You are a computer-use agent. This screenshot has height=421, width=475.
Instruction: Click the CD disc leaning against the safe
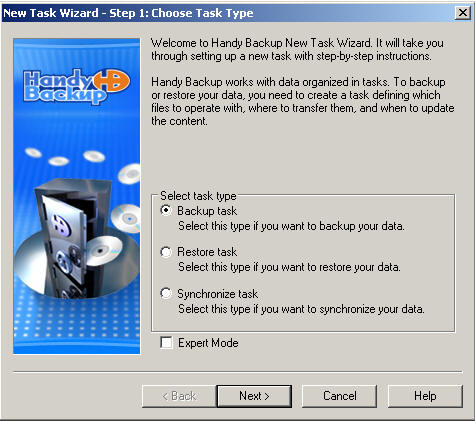[103, 250]
